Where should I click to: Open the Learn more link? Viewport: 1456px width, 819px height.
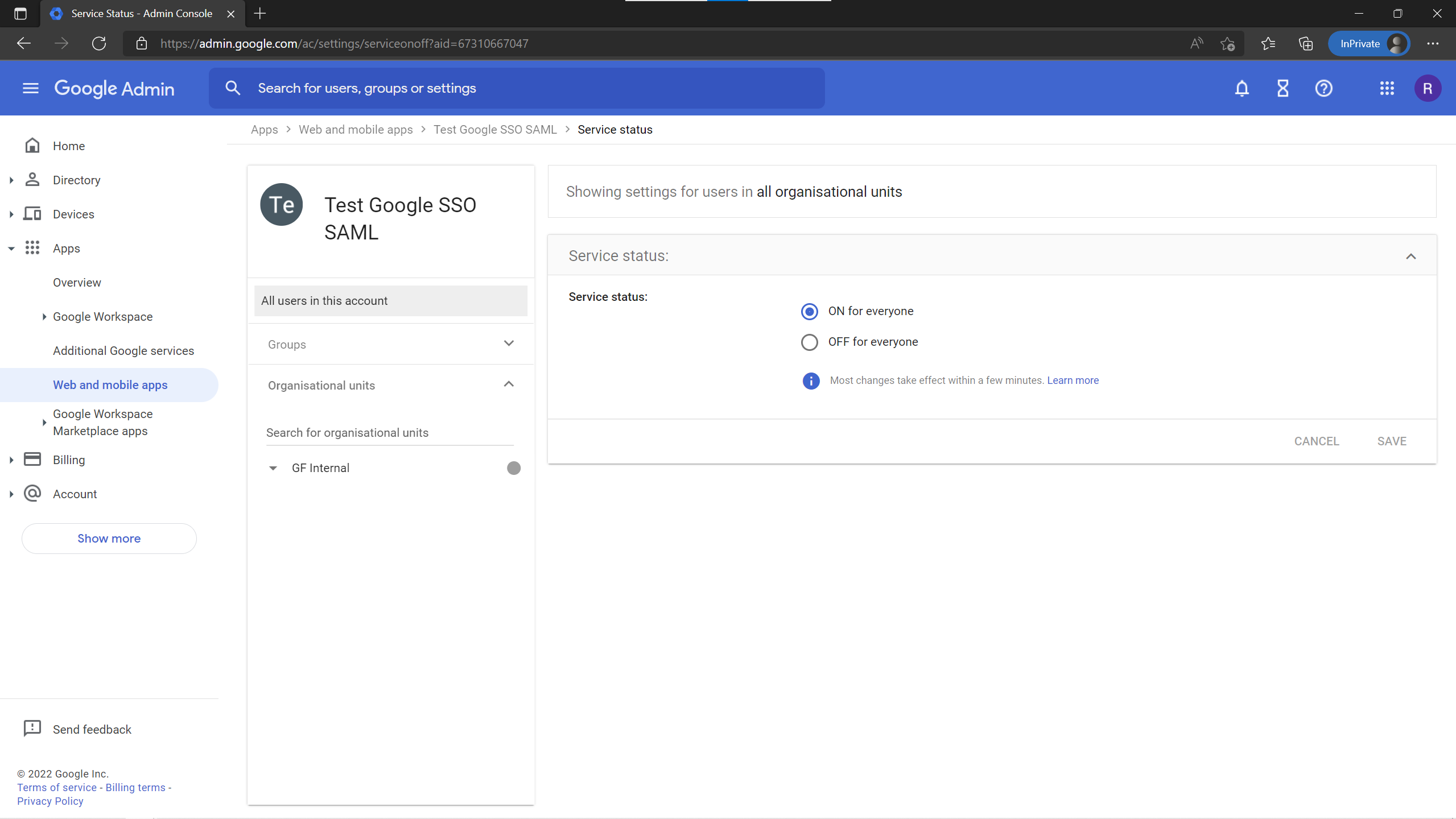(x=1073, y=380)
